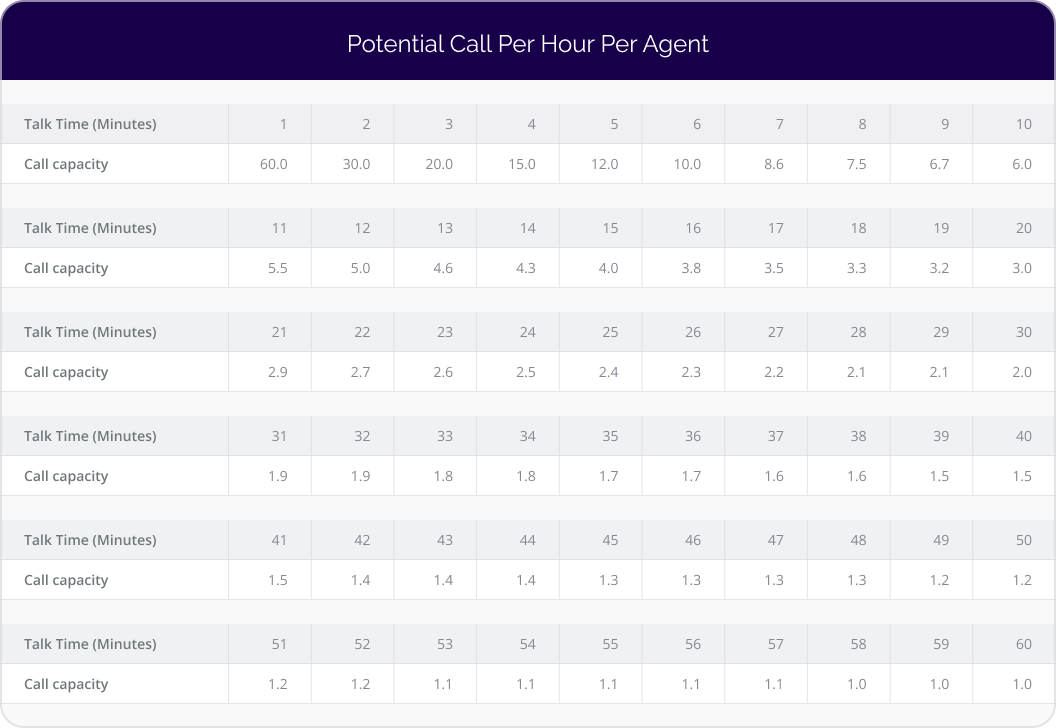Click the 'Potential Call Per Hour Per Agent' title
The image size is (1056, 728).
527,44
